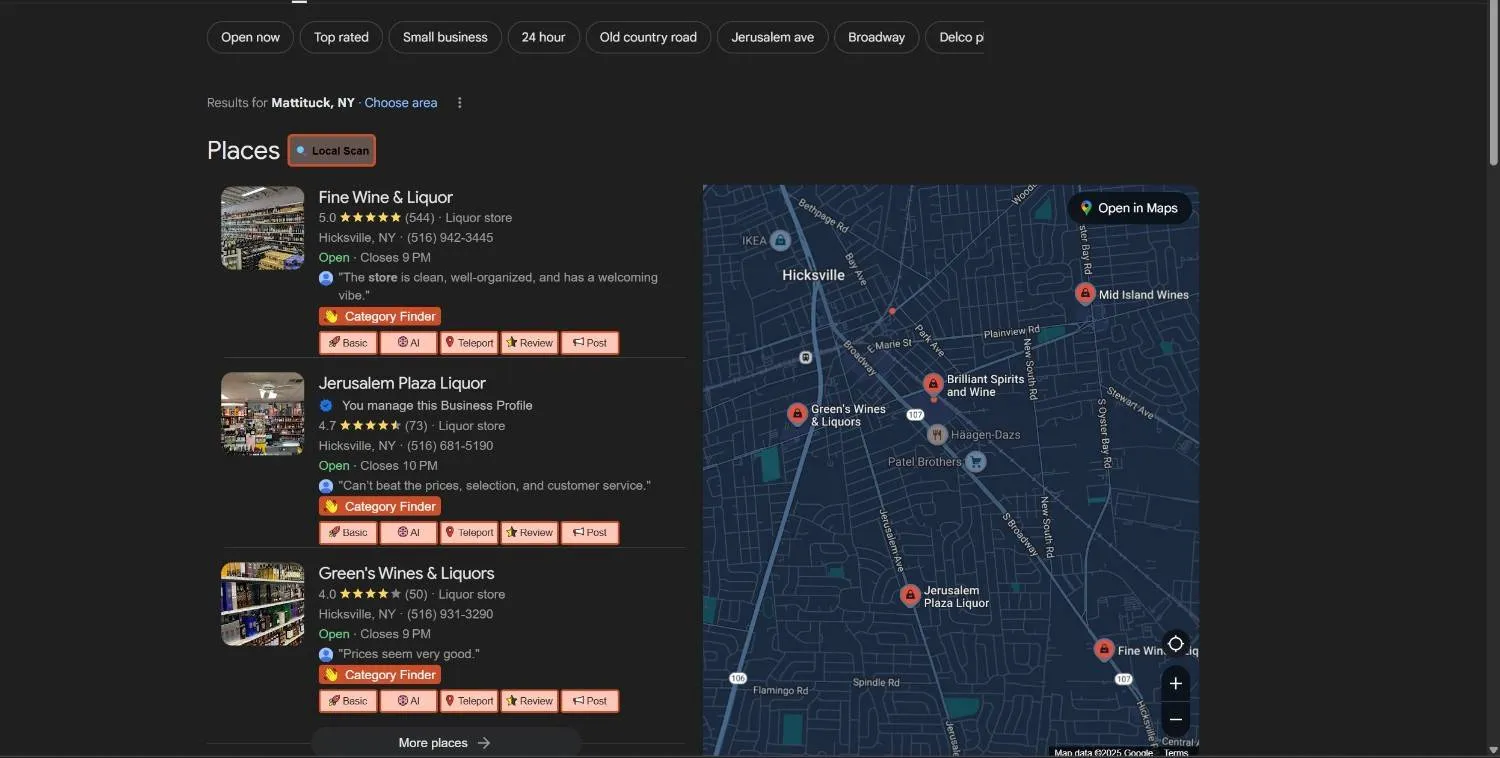Select the Jerusalem Plaza Liquor map pin
The image size is (1500, 758).
[x=909, y=596]
